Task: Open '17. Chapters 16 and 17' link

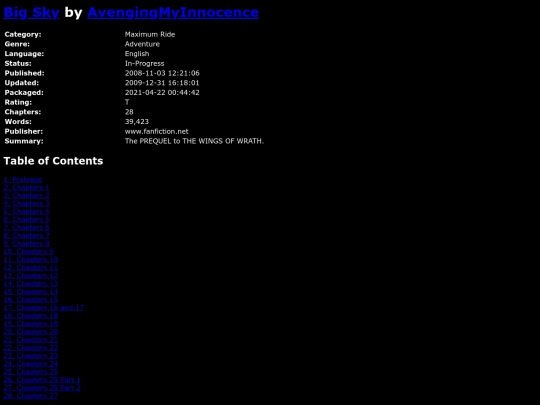Action: coord(44,308)
